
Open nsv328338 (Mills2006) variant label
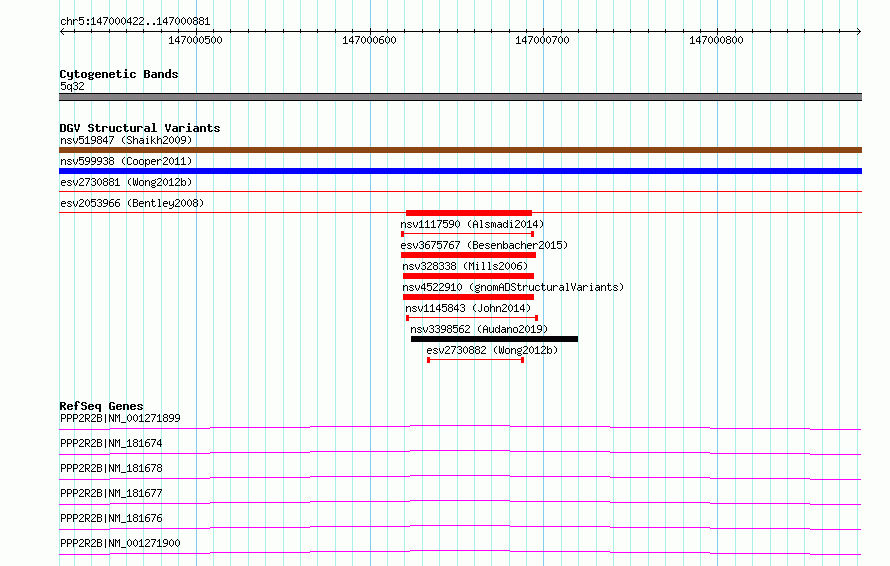tap(465, 266)
